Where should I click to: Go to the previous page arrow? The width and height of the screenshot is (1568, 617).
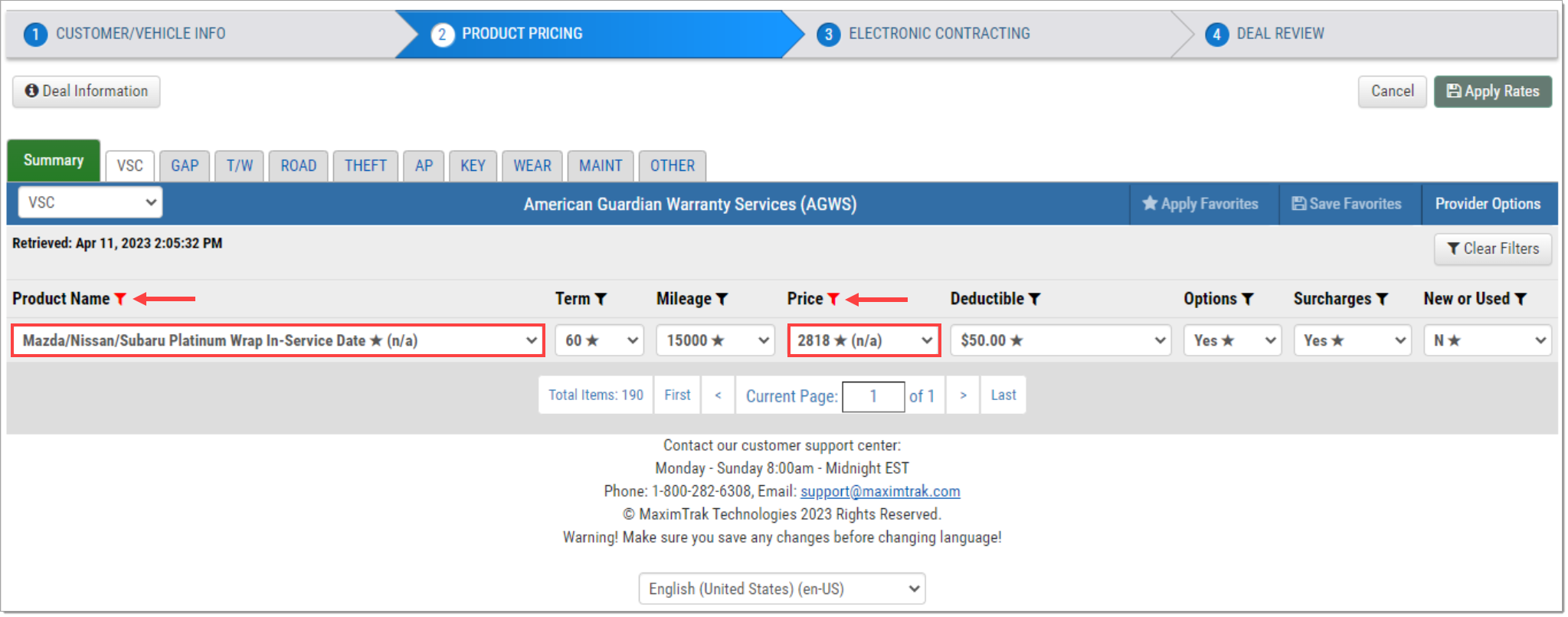pyautogui.click(x=718, y=395)
